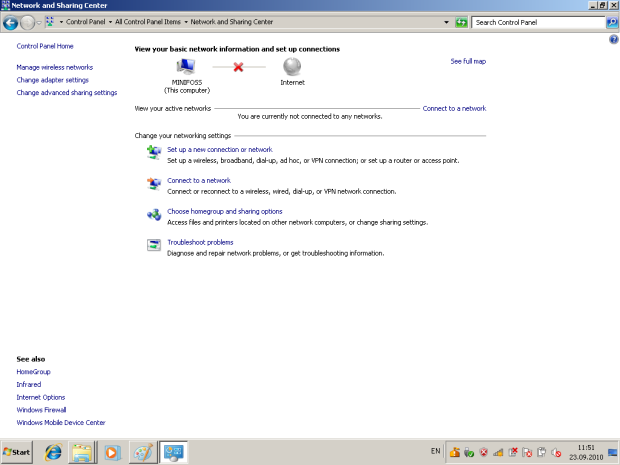Open Windows Mobile Device Center link

pyautogui.click(x=61, y=423)
